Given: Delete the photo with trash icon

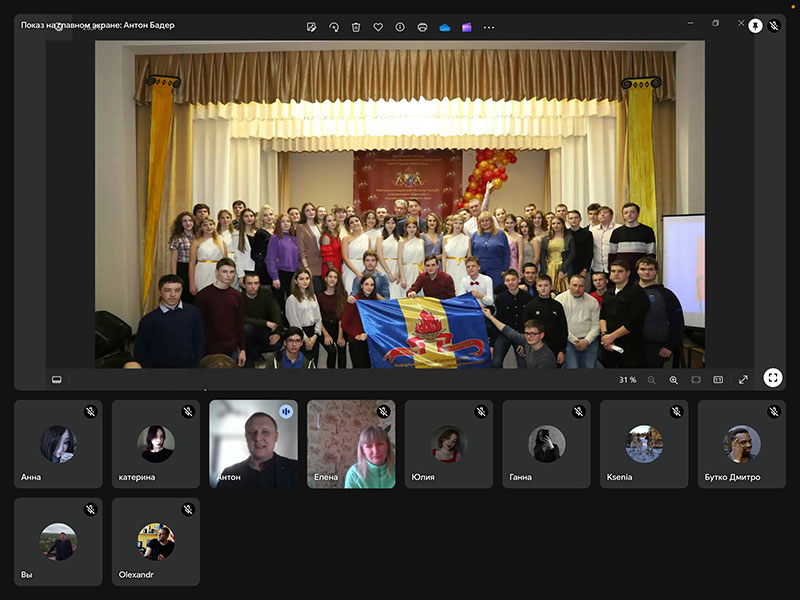Looking at the screenshot, I should 356,27.
